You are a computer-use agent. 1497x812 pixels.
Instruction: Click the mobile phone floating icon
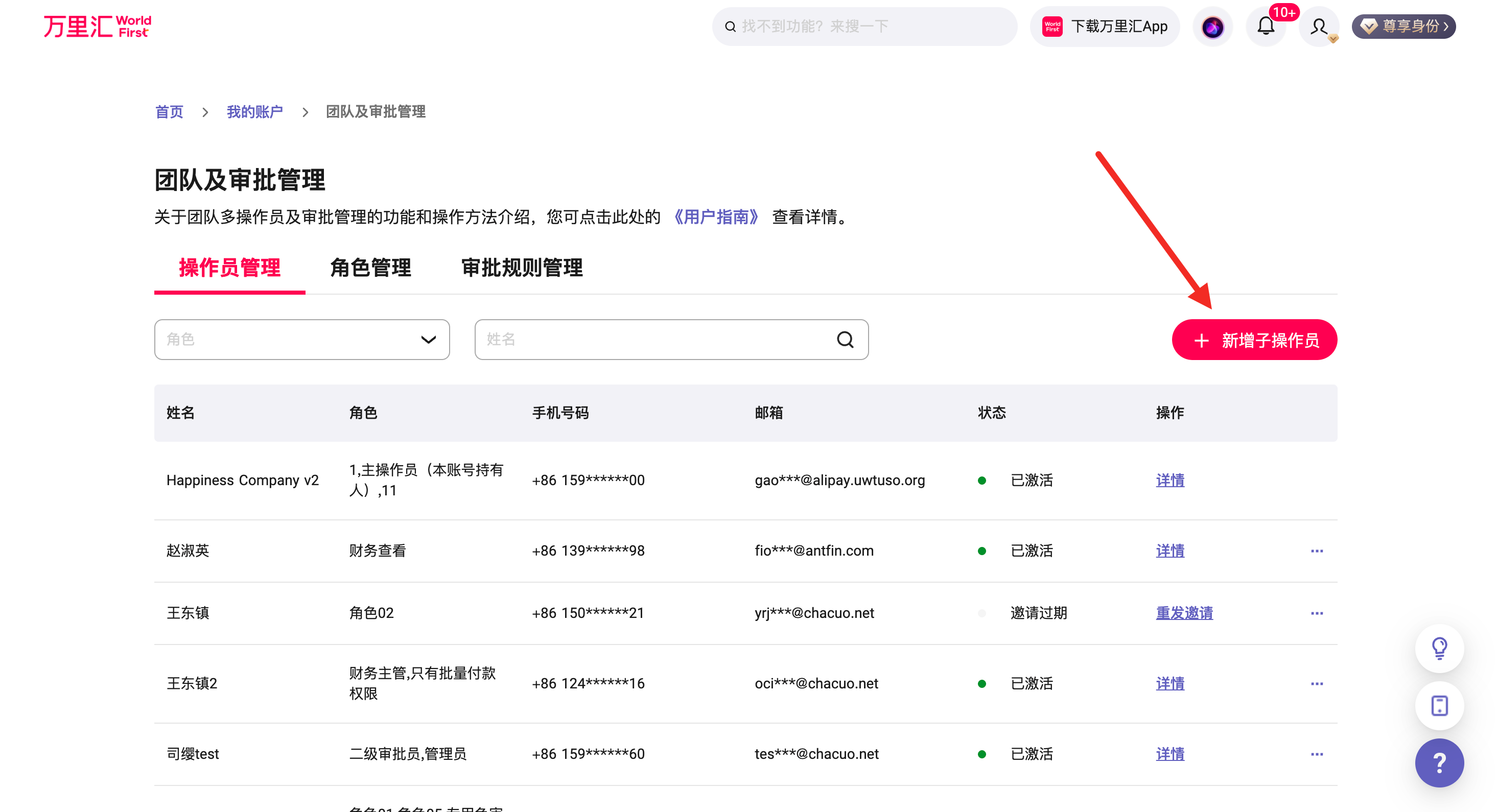1439,706
